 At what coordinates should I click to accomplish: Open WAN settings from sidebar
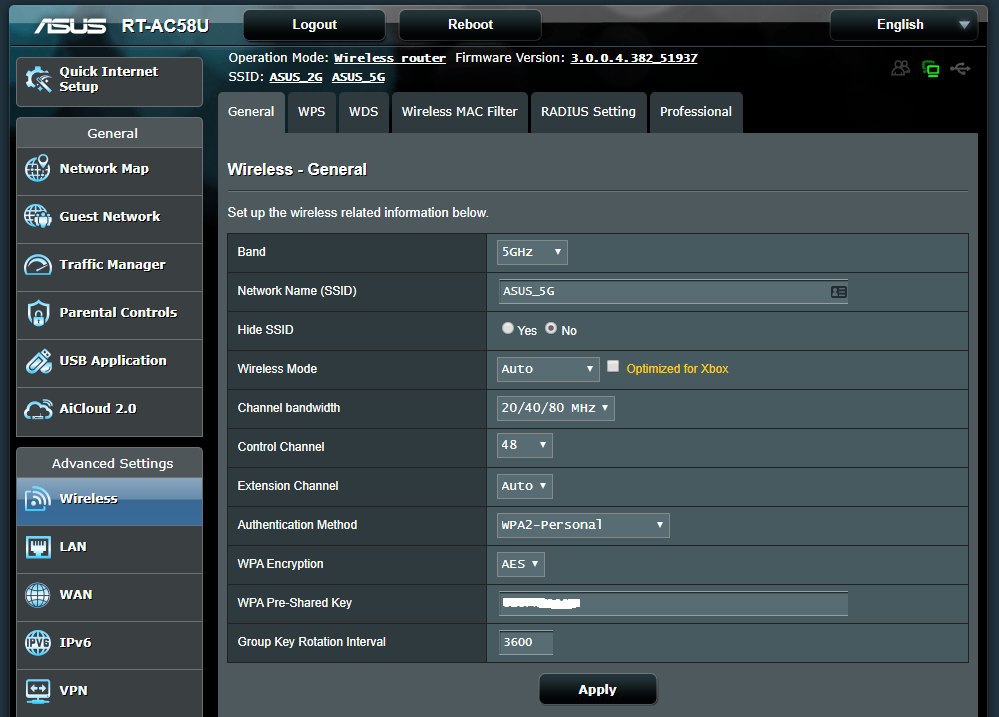point(110,595)
